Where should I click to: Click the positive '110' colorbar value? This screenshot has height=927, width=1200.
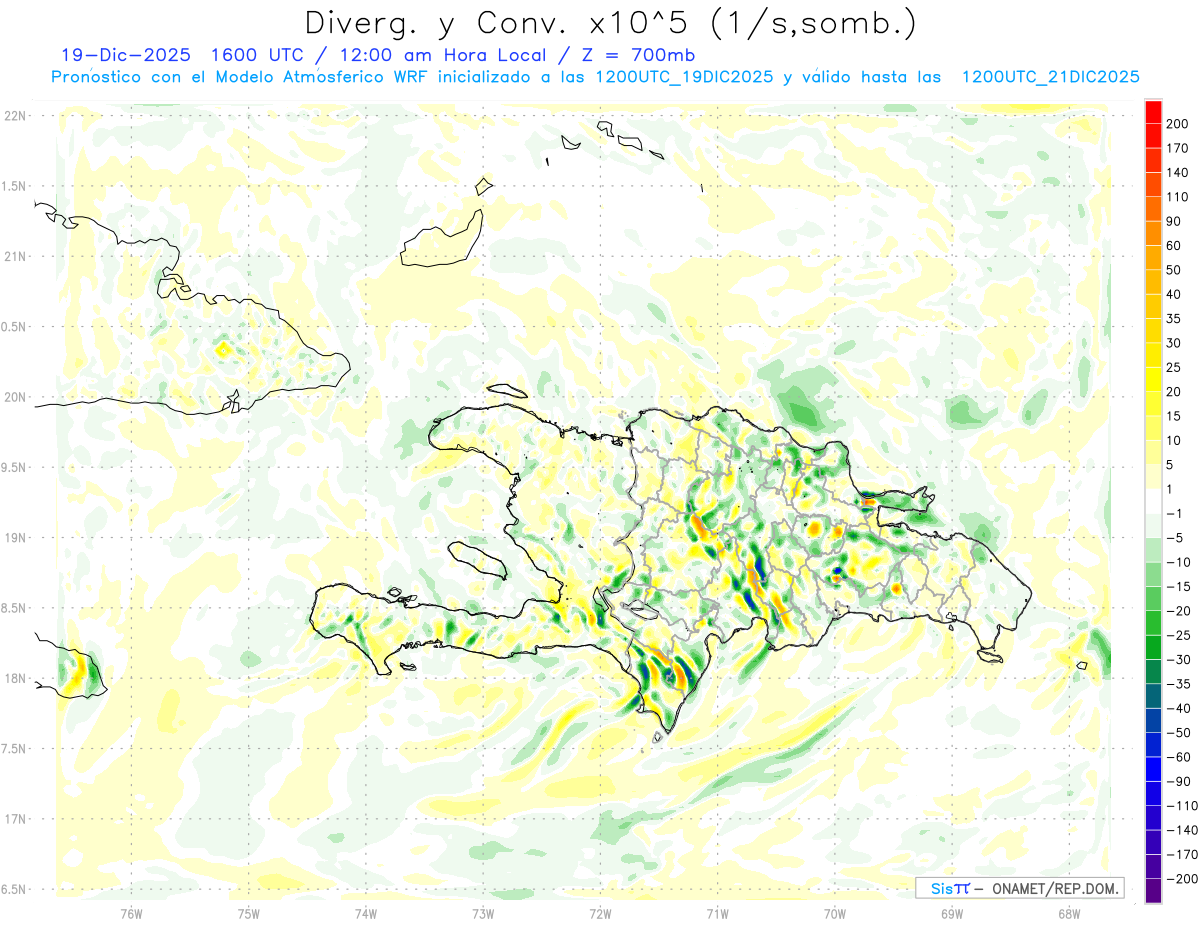click(x=1177, y=197)
